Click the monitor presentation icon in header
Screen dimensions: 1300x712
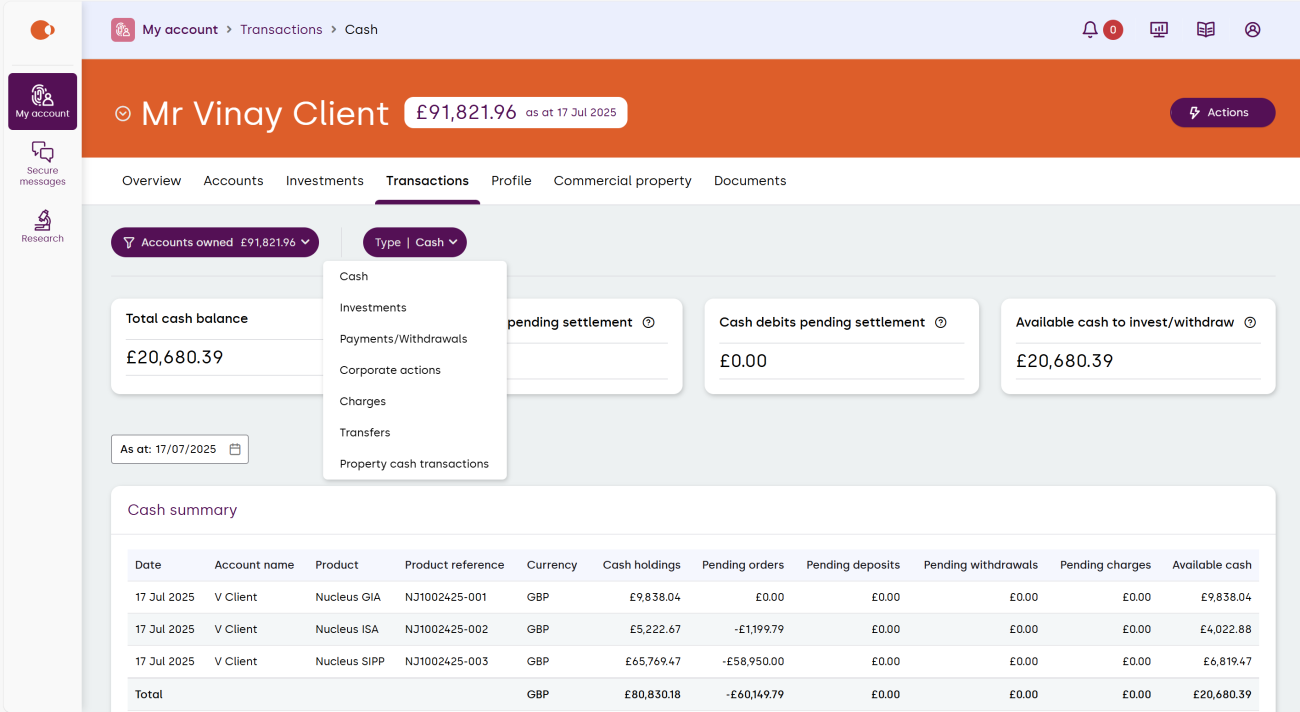click(x=1159, y=30)
